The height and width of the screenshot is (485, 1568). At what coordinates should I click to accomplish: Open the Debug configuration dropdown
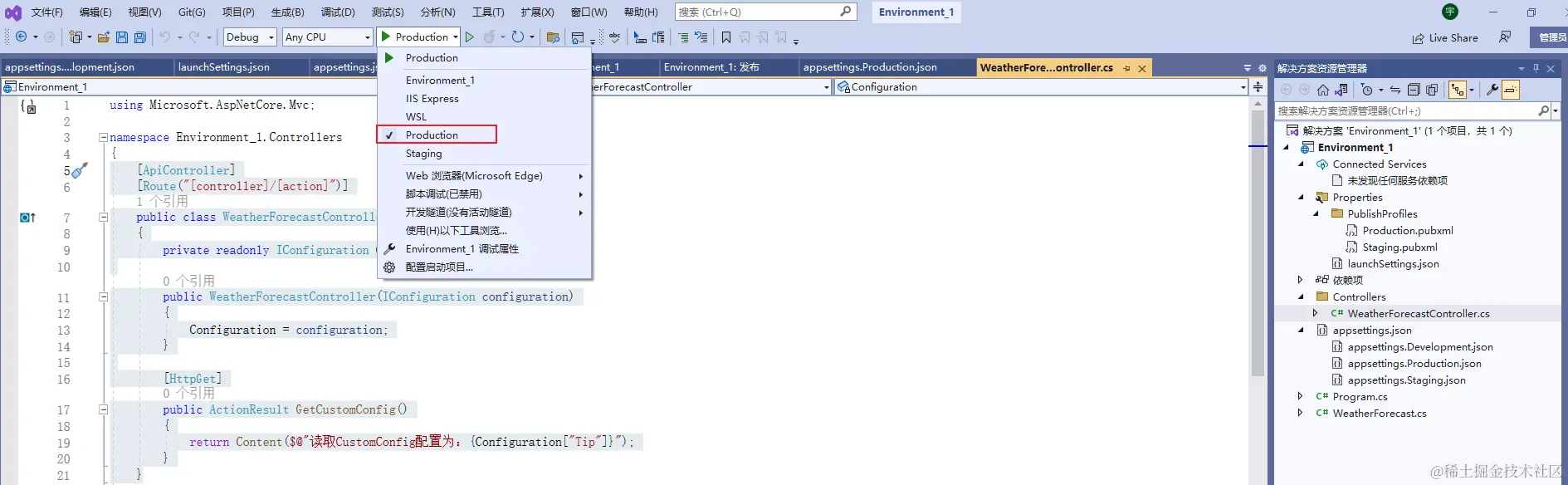click(x=251, y=37)
